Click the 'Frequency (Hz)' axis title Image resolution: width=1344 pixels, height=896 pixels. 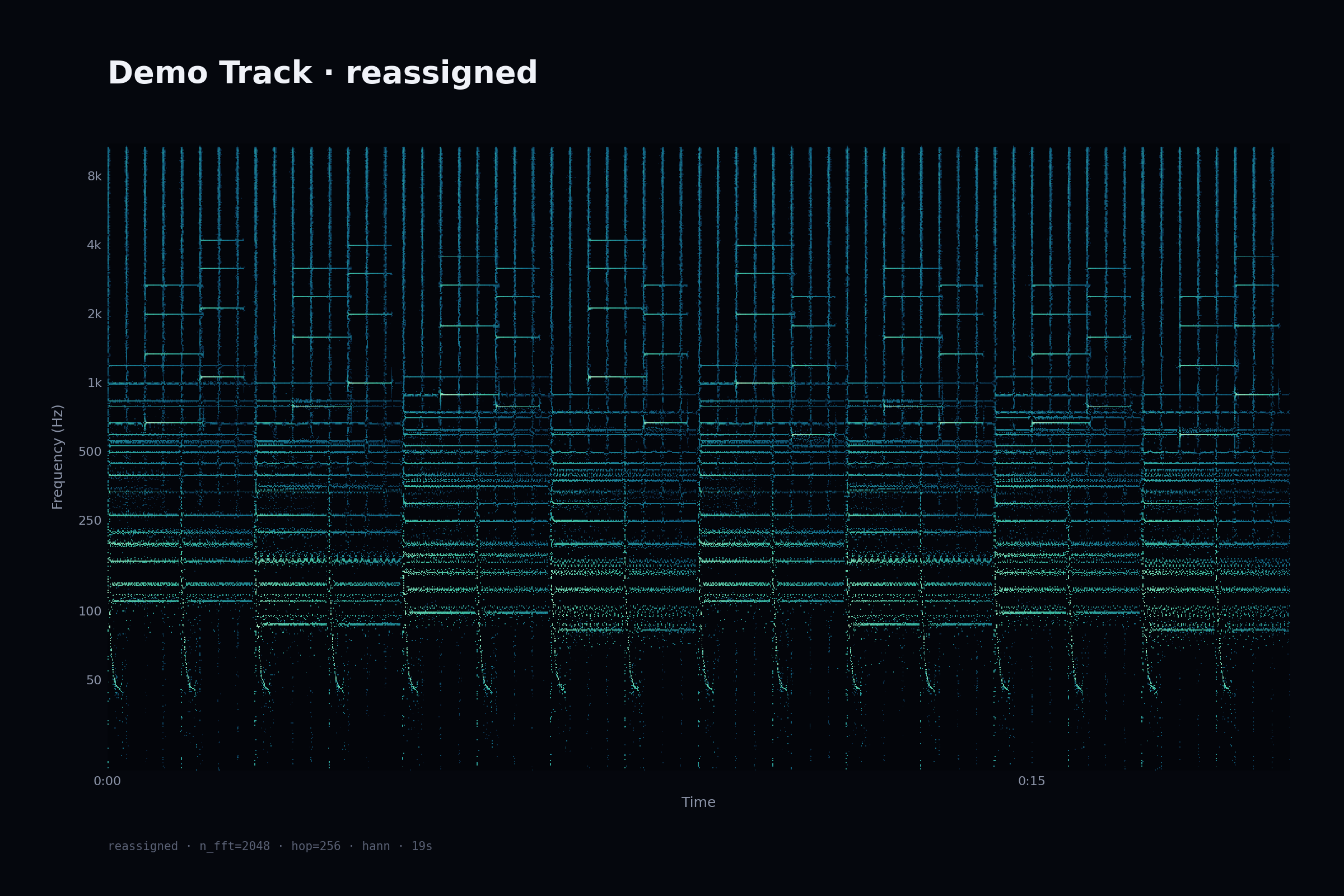(x=58, y=457)
